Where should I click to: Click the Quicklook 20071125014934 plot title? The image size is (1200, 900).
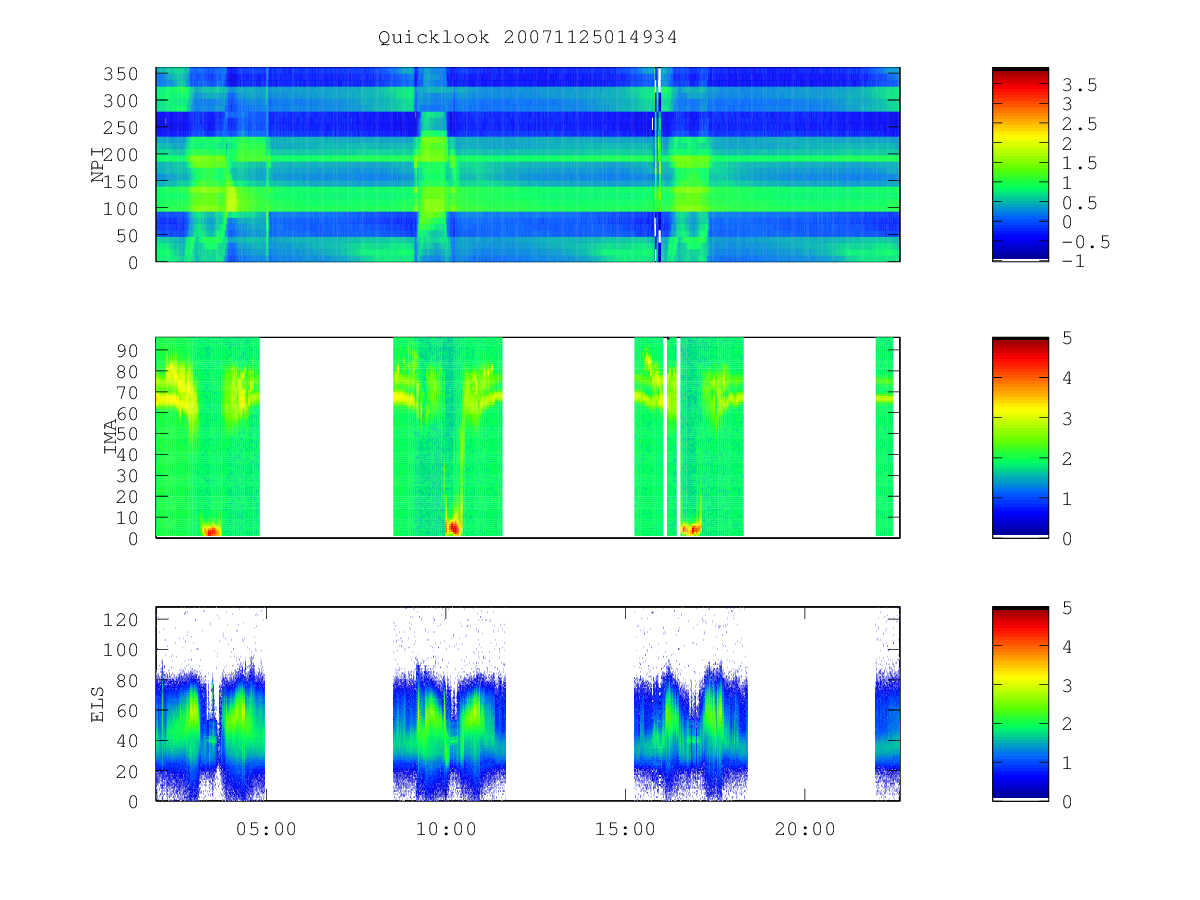(x=528, y=38)
